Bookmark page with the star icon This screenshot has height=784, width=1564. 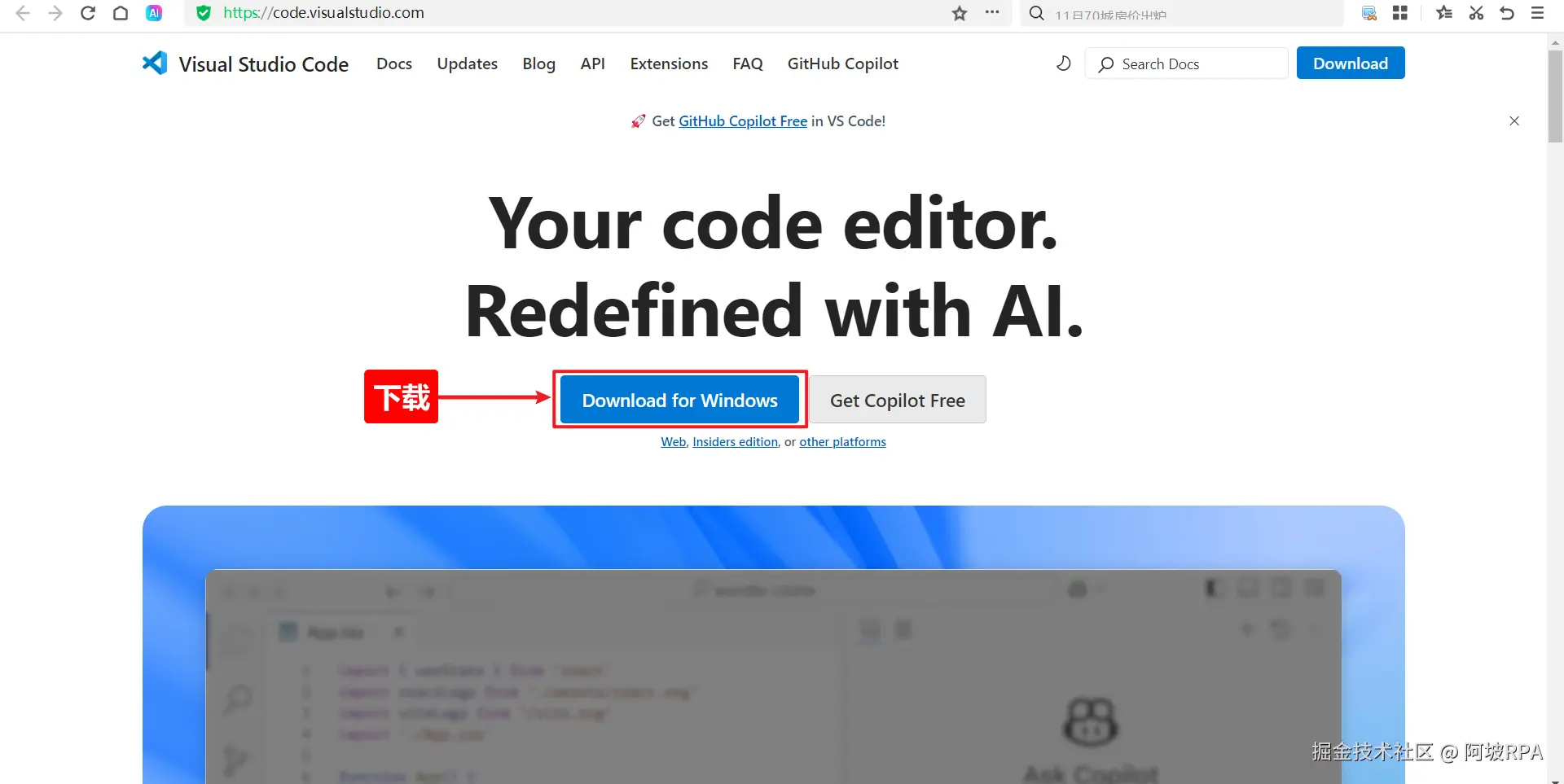pos(960,13)
